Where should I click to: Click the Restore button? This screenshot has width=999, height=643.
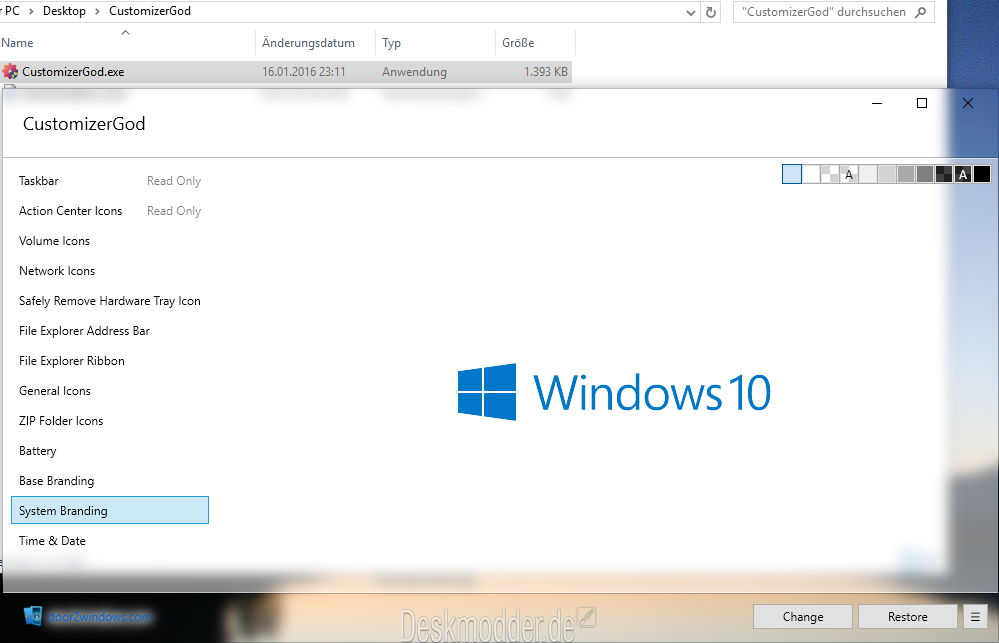click(x=908, y=616)
